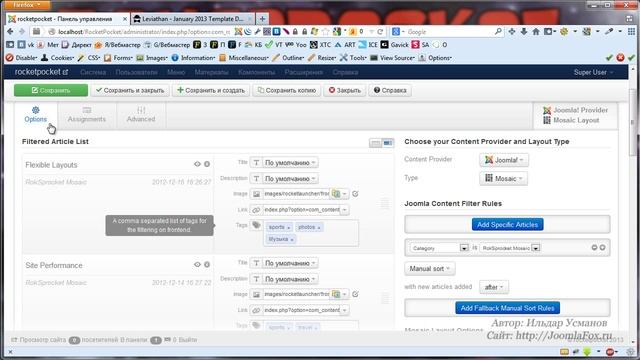Open Title dropdown for Site Performance
Image resolution: width=640 pixels, height=360 pixels.
[290, 263]
